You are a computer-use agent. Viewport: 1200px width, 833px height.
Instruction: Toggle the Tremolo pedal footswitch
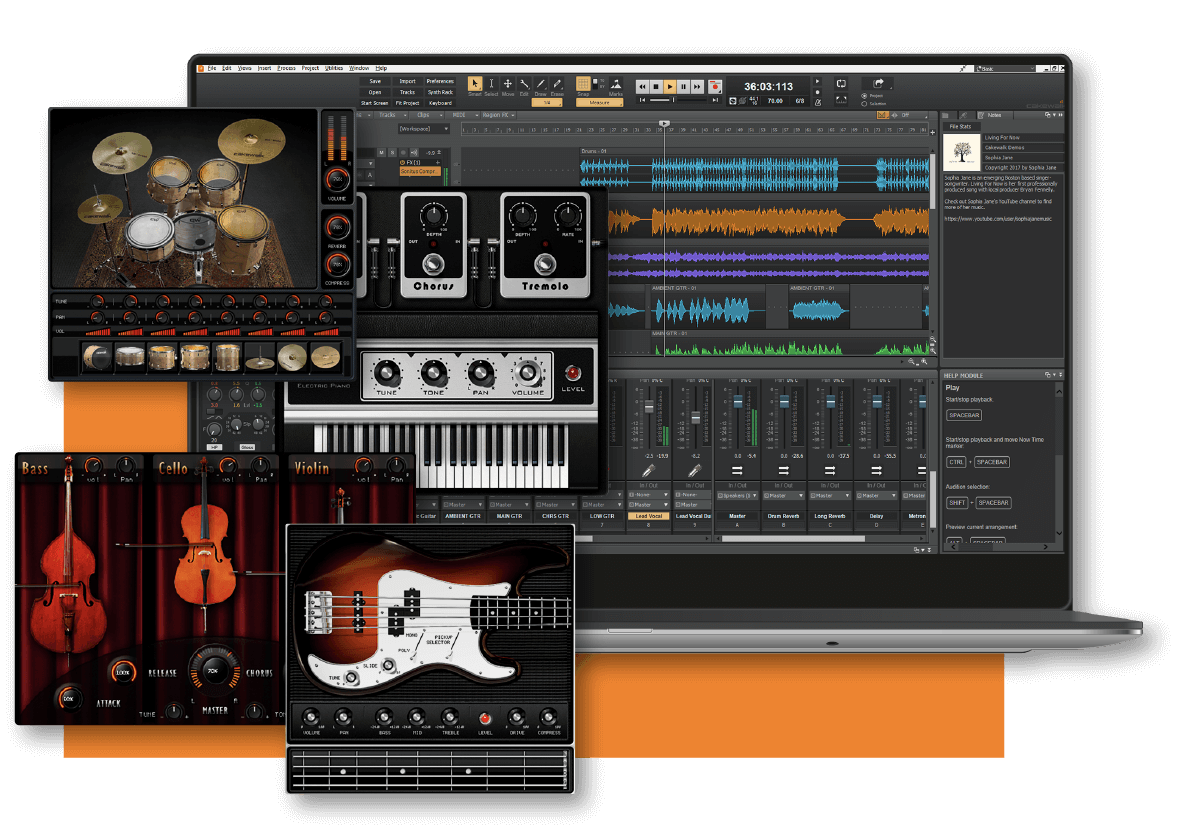pyautogui.click(x=545, y=264)
